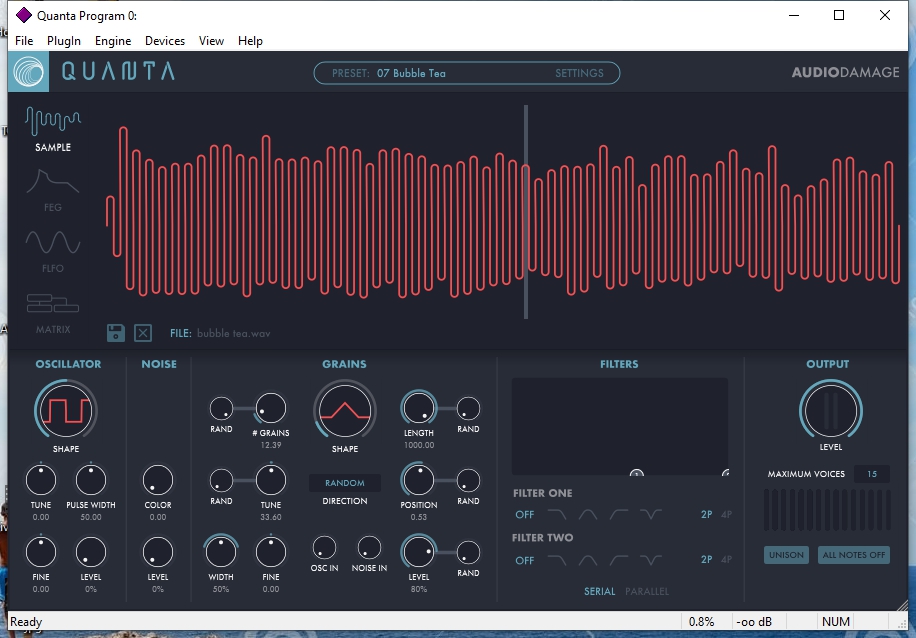Click the SETTINGS button
Viewport: 916px width, 638px height.
[x=579, y=73]
